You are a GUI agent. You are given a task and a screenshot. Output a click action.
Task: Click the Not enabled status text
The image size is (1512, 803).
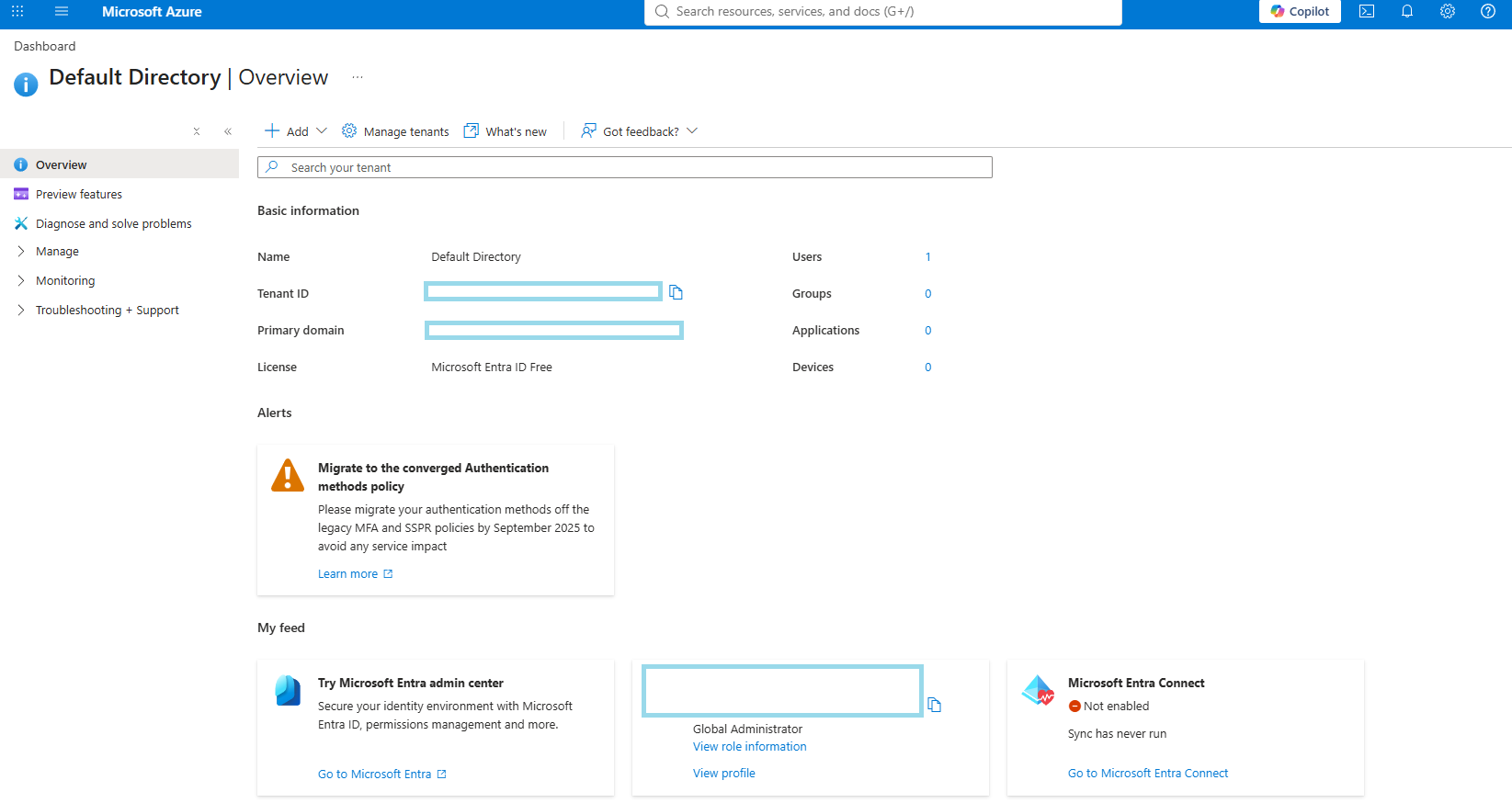point(1116,706)
